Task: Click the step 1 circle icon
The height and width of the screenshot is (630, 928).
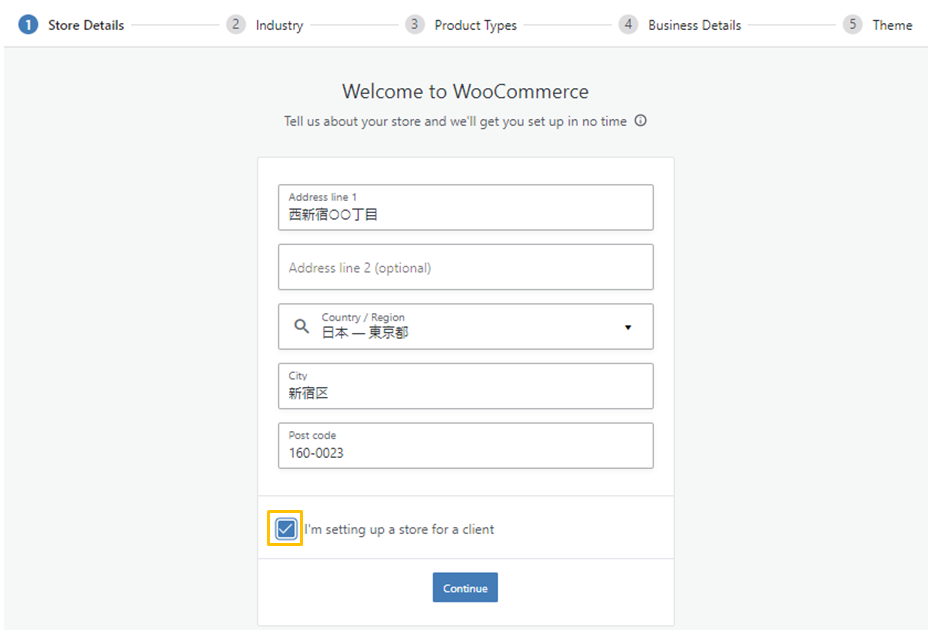Action: coord(28,25)
